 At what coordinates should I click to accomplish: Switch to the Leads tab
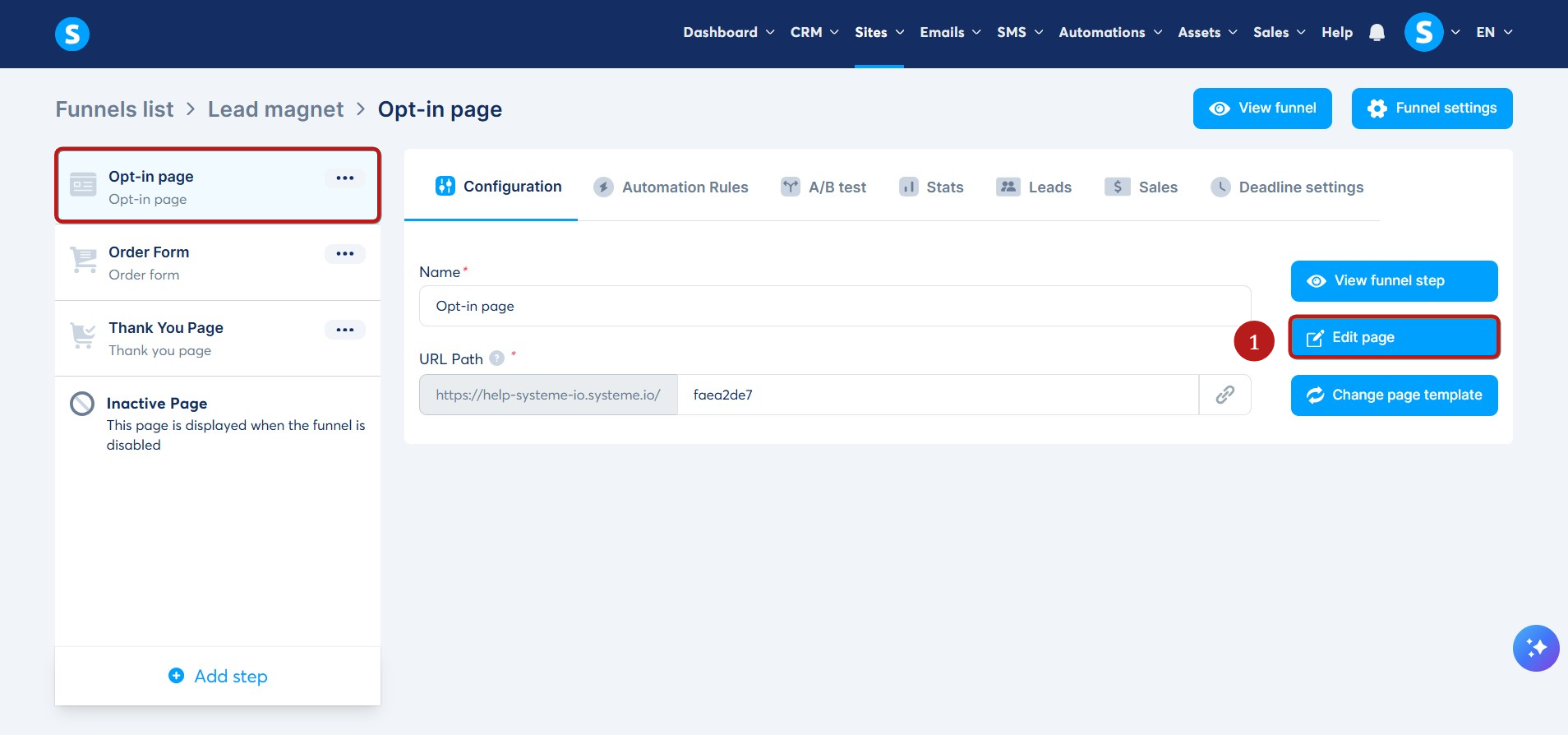pos(1034,187)
